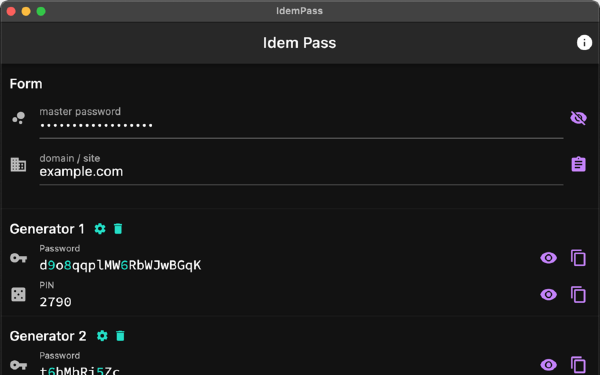Toggle Generator 1 PIN visibility eye
Viewport: 600px width, 375px height.
tap(548, 295)
